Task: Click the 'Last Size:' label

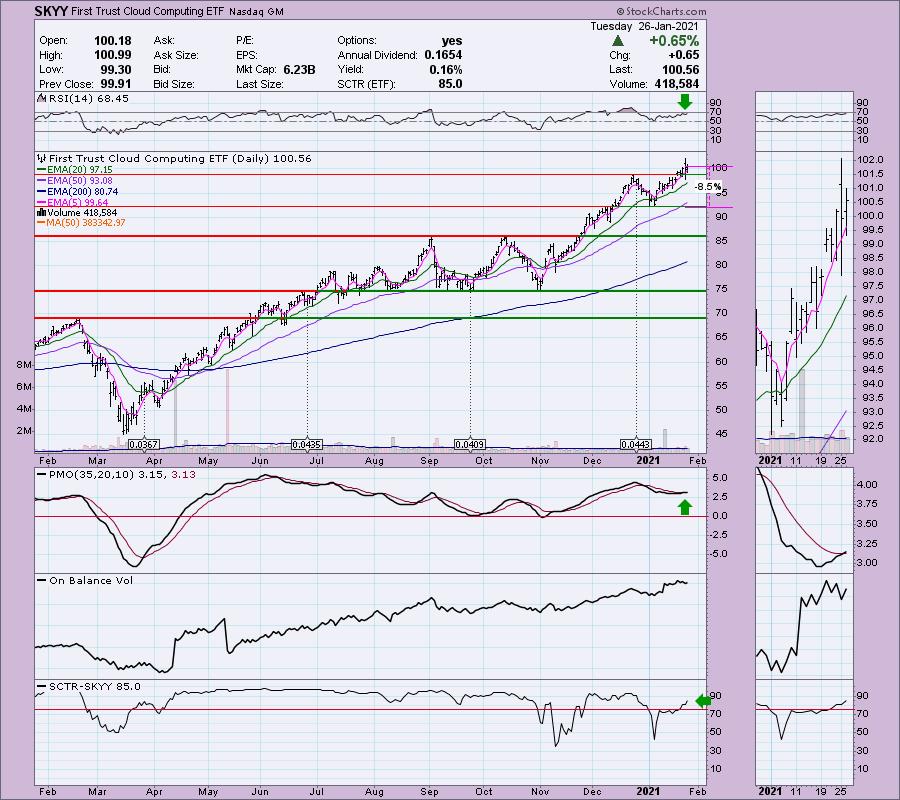Action: pyautogui.click(x=259, y=84)
